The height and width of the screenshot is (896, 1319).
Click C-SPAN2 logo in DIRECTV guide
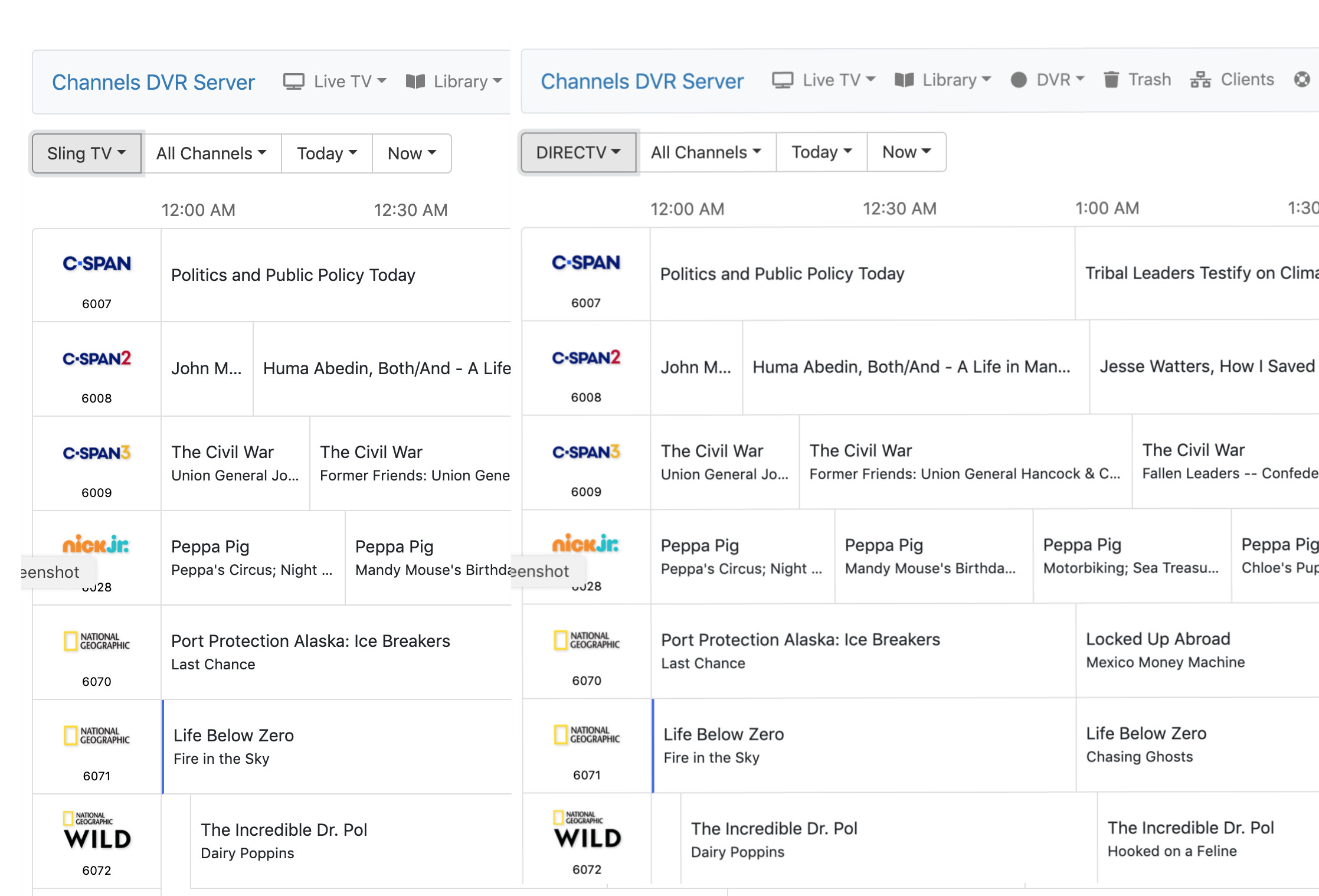(586, 358)
